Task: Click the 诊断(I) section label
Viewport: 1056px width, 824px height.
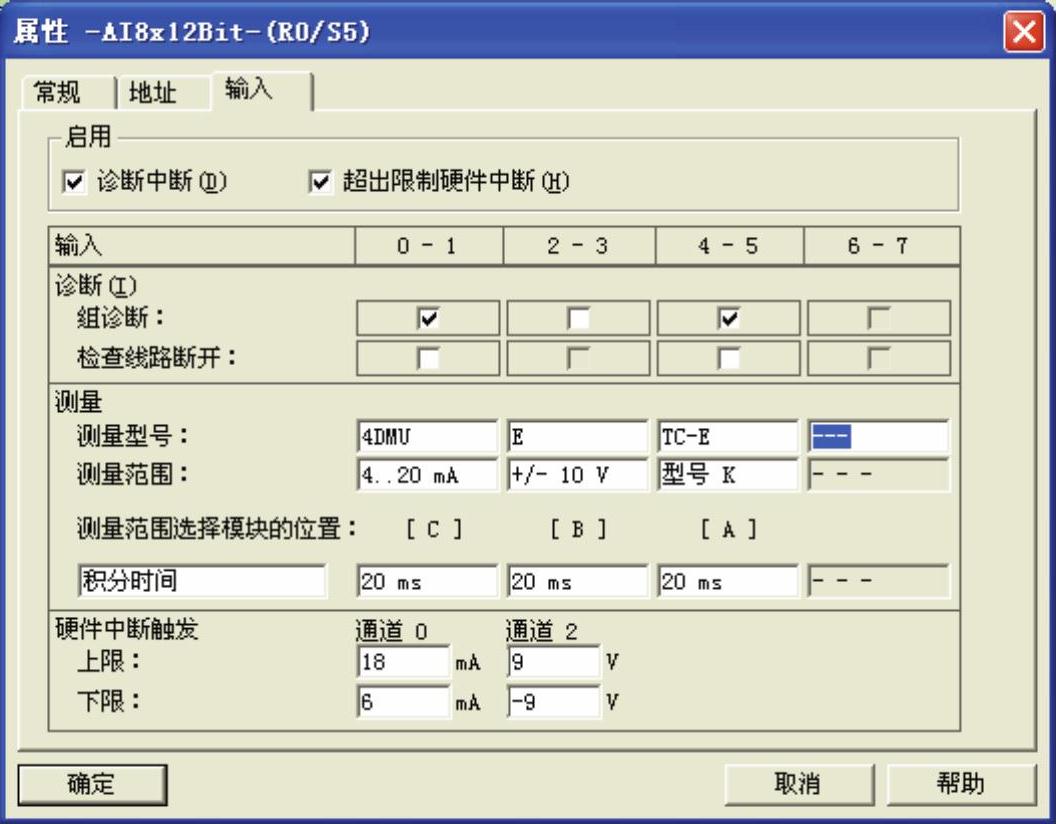Action: pyautogui.click(x=96, y=286)
